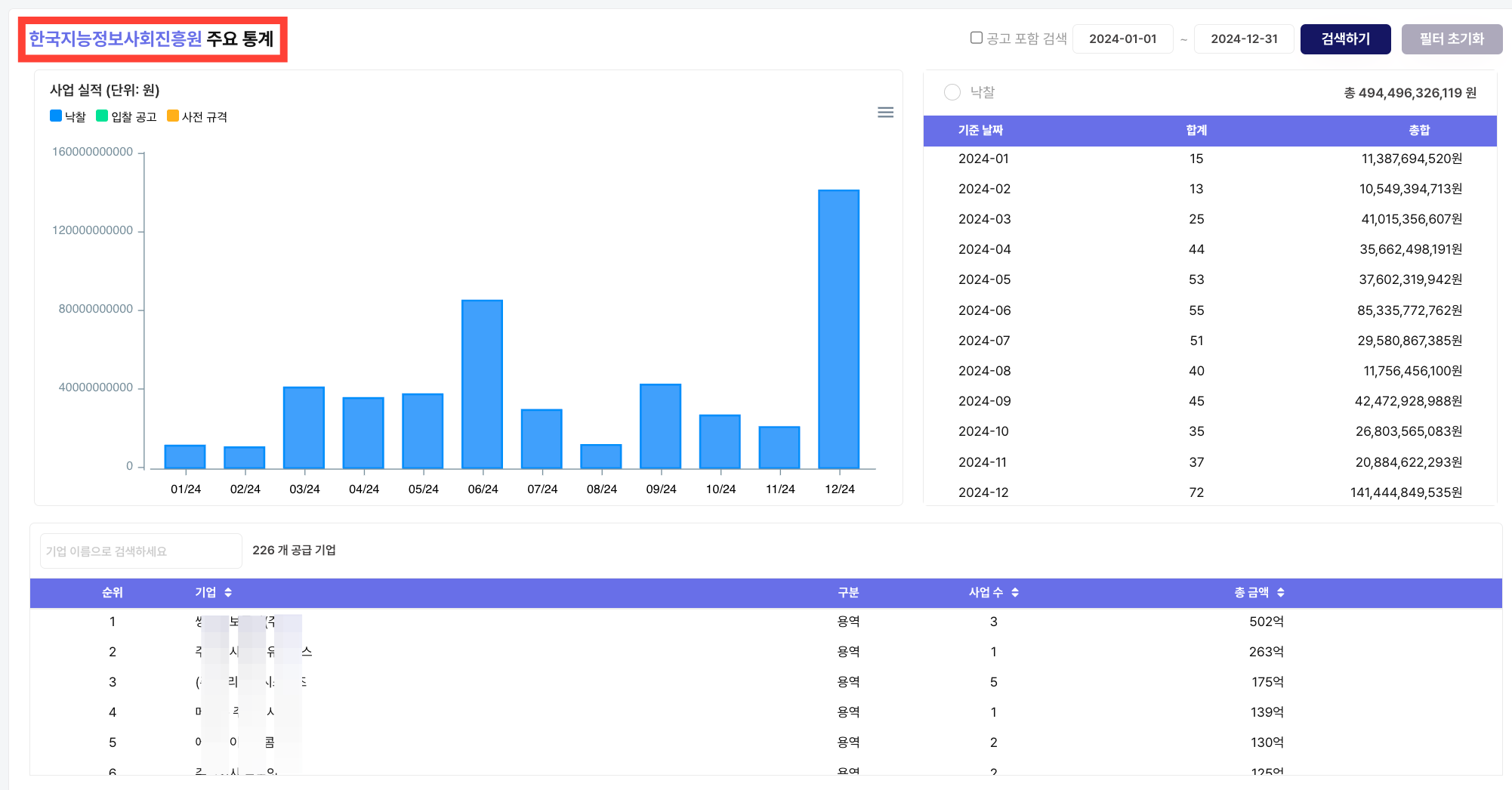The image size is (1512, 790).
Task: Click the 구분 column header
Action: (x=848, y=593)
